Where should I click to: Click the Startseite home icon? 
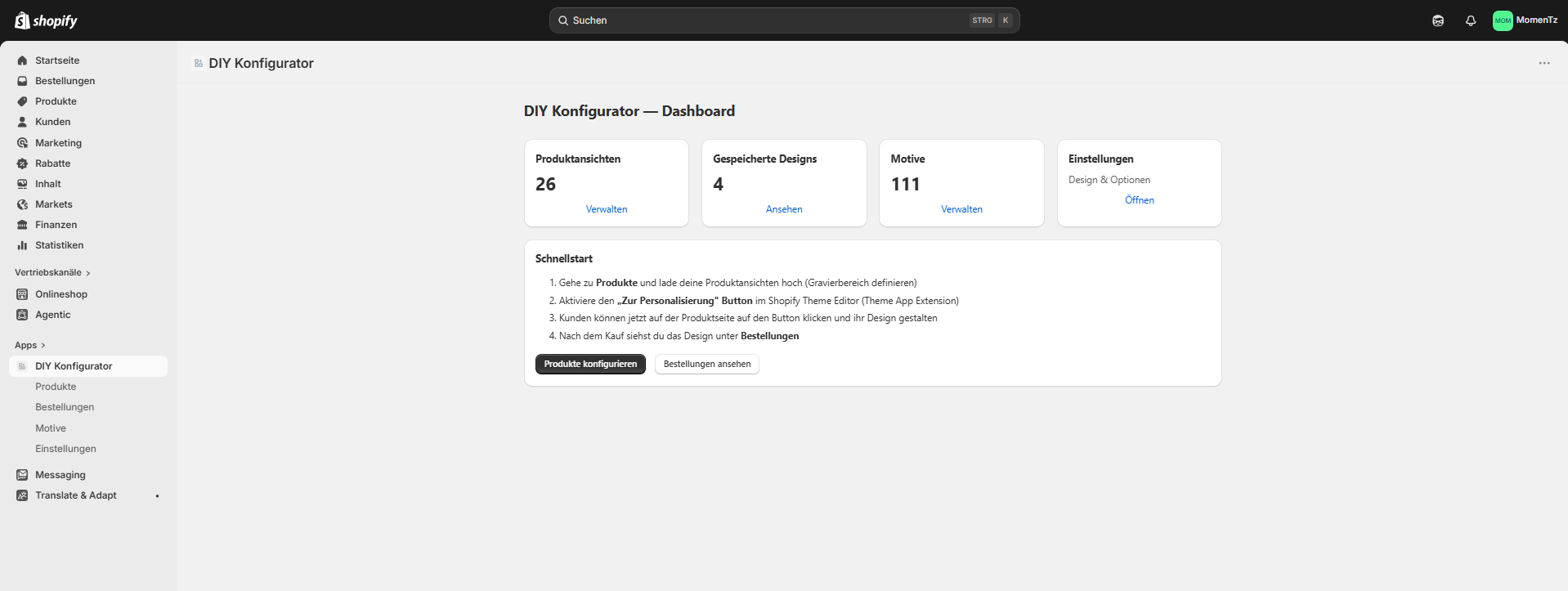[x=22, y=60]
